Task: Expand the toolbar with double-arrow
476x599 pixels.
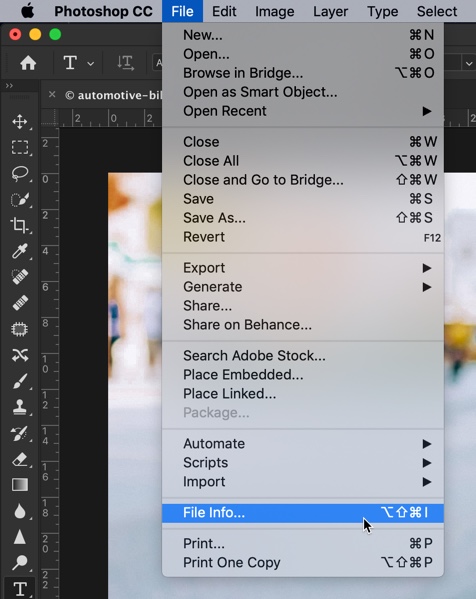Action: pyautogui.click(x=9, y=86)
